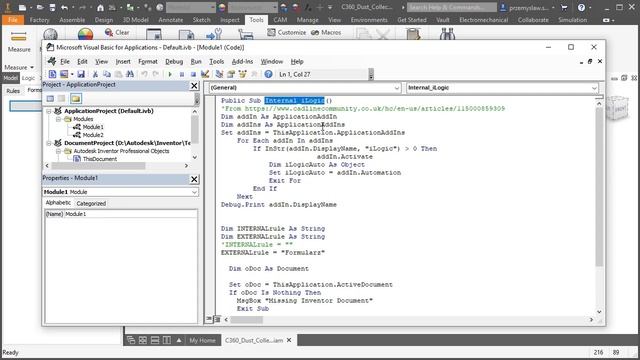Click the Macros button in Inventor ribbon
This screenshot has height=360, width=640.
326,32
